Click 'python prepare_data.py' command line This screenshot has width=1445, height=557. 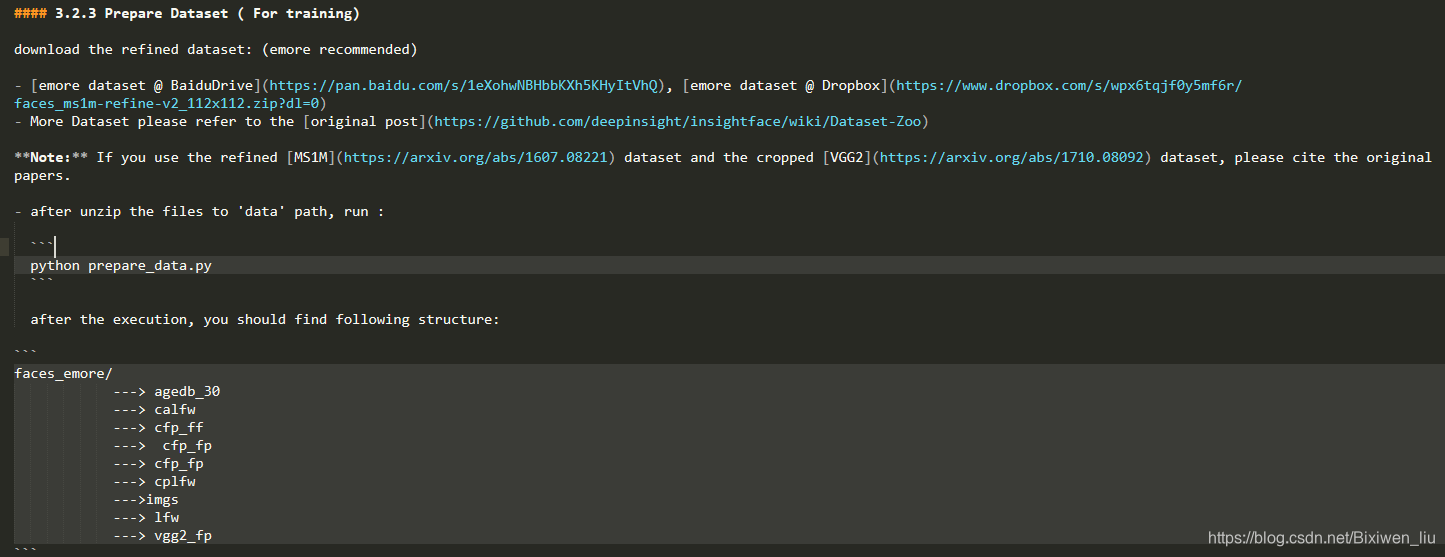point(121,265)
